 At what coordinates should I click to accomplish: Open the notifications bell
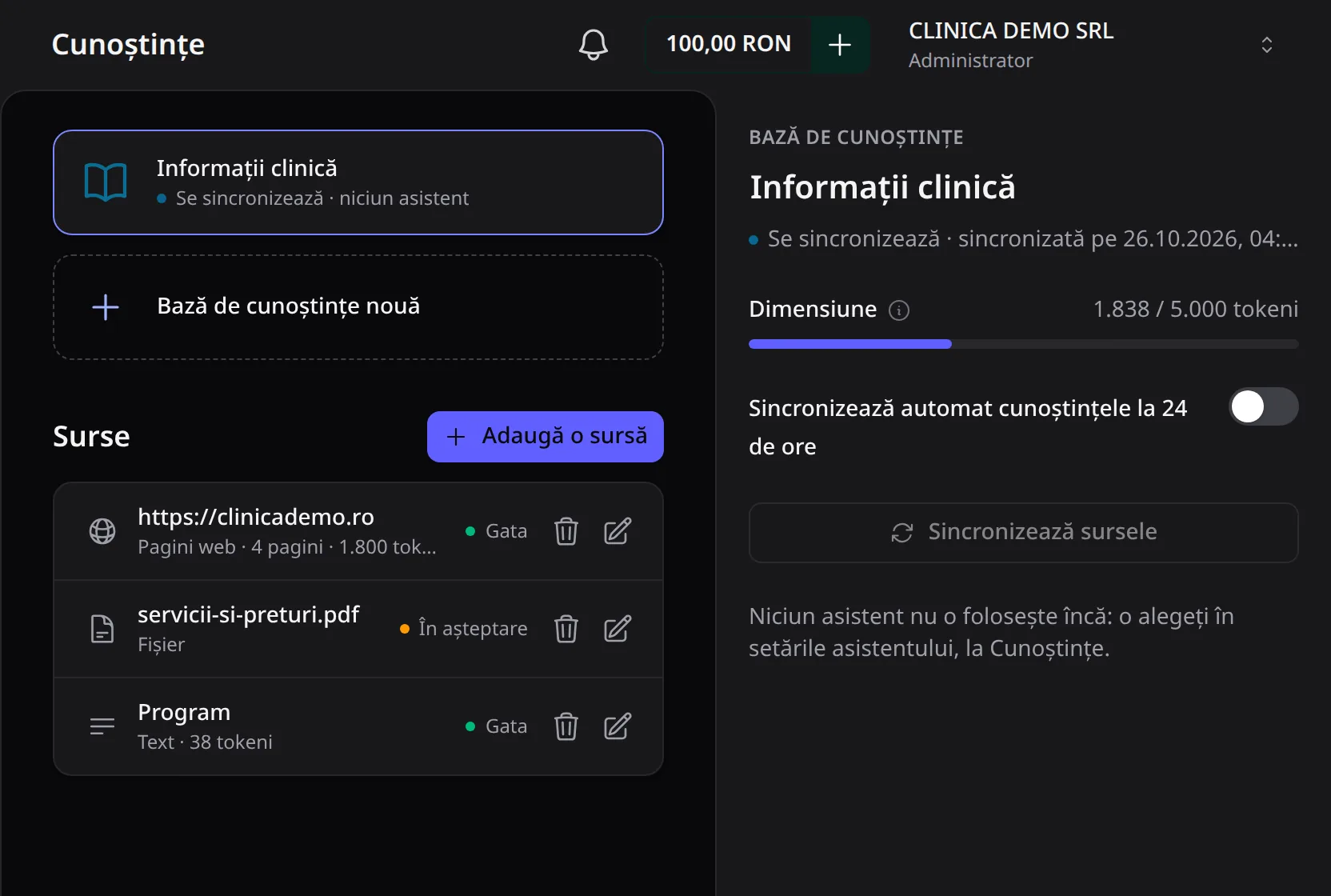point(593,45)
